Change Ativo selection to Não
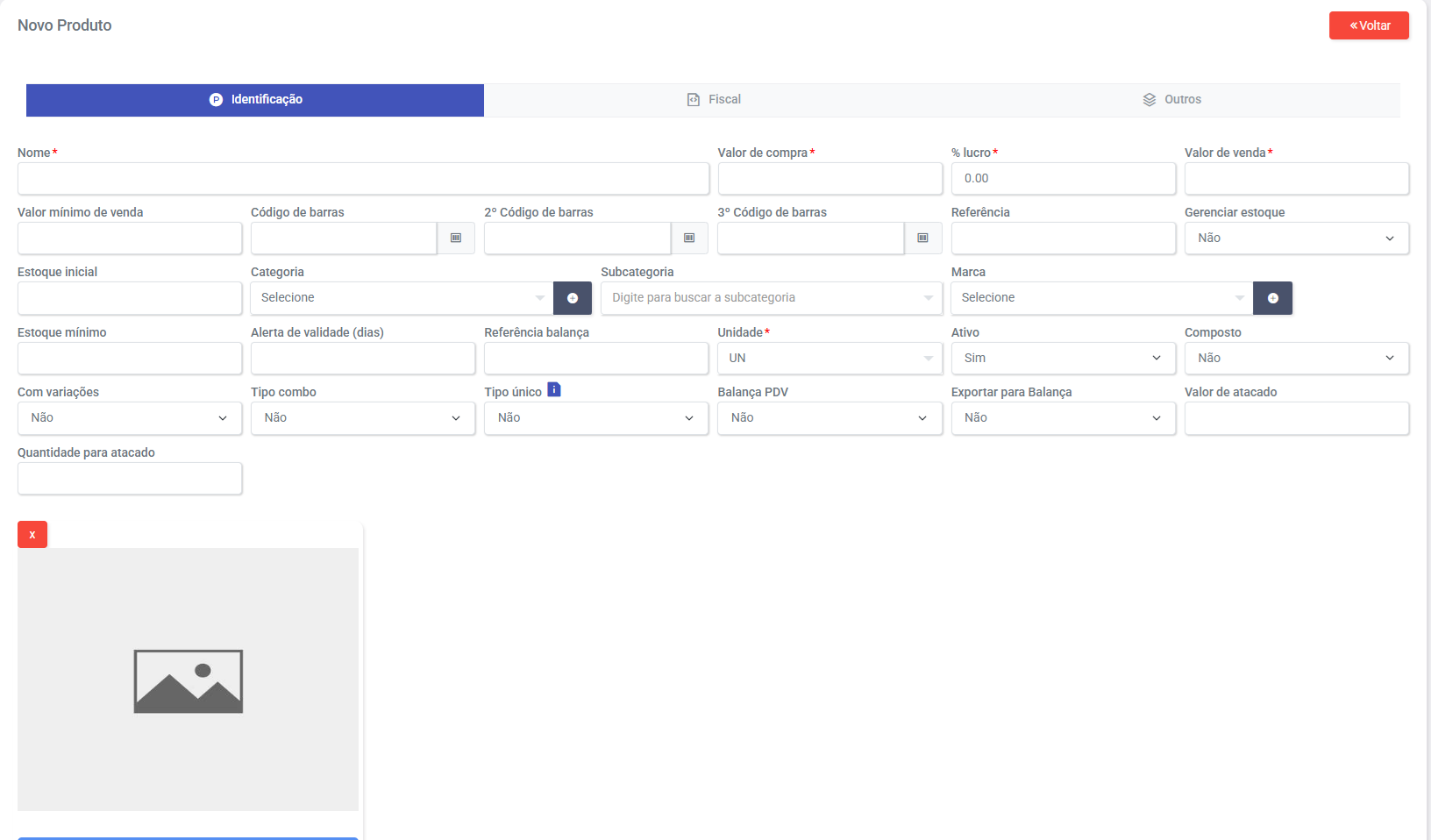1431x840 pixels. [1063, 358]
